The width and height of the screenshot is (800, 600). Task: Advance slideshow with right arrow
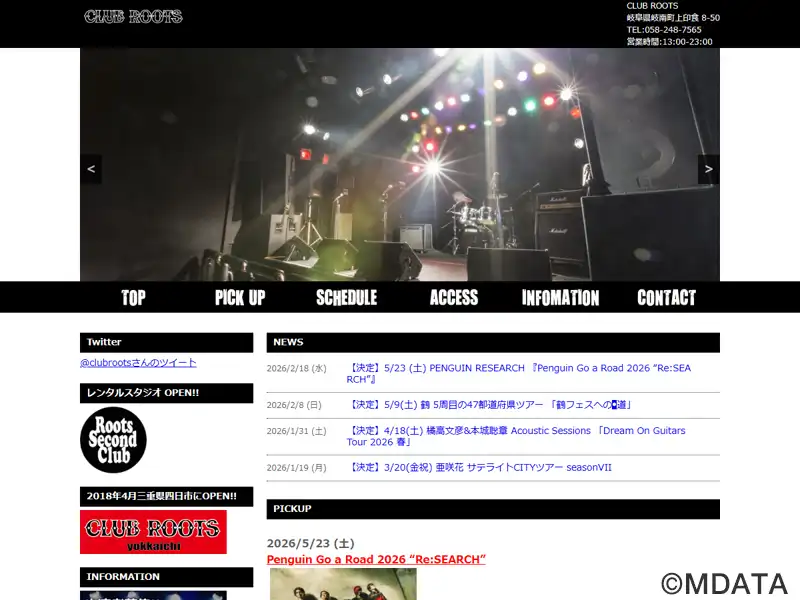(x=708, y=169)
